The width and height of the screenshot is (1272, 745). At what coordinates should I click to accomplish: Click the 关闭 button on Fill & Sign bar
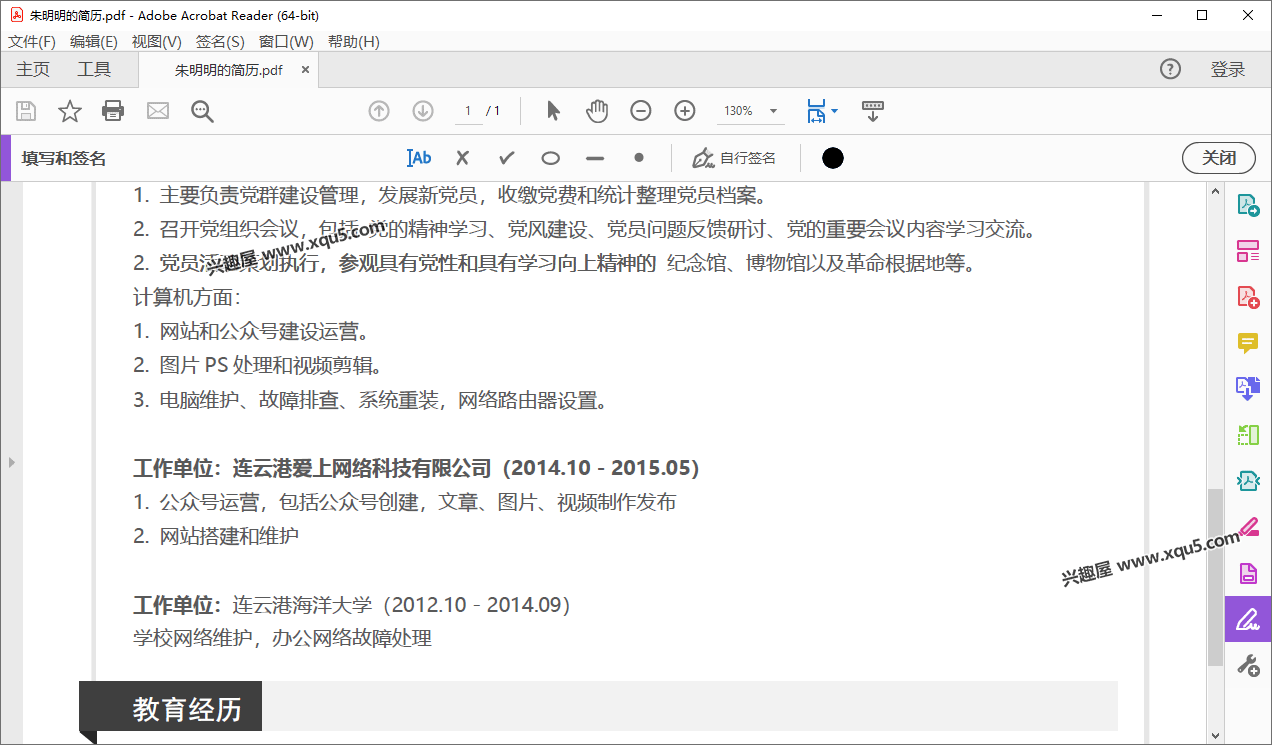coord(1219,158)
